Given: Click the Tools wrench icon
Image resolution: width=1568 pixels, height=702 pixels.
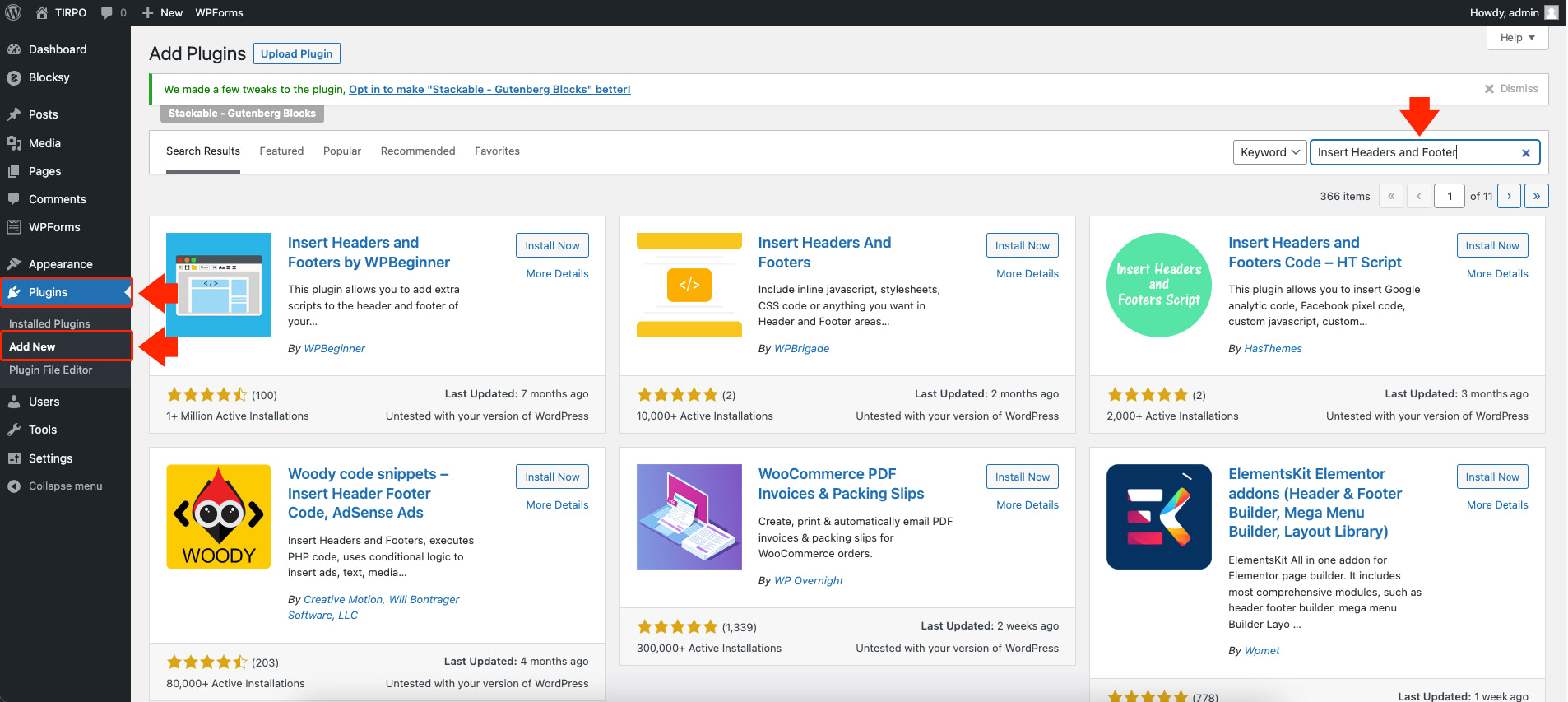Looking at the screenshot, I should point(14,430).
